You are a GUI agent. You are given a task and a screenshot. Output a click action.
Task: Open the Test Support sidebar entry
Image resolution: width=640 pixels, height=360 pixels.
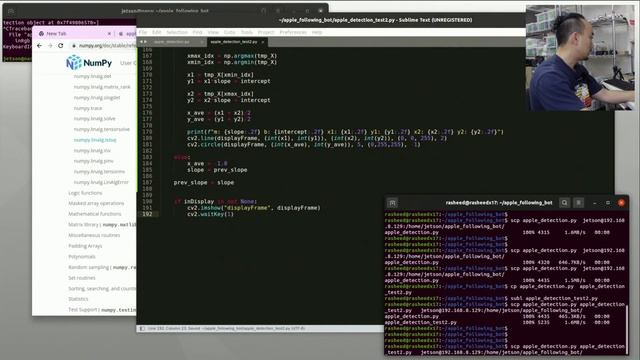pyautogui.click(x=102, y=310)
